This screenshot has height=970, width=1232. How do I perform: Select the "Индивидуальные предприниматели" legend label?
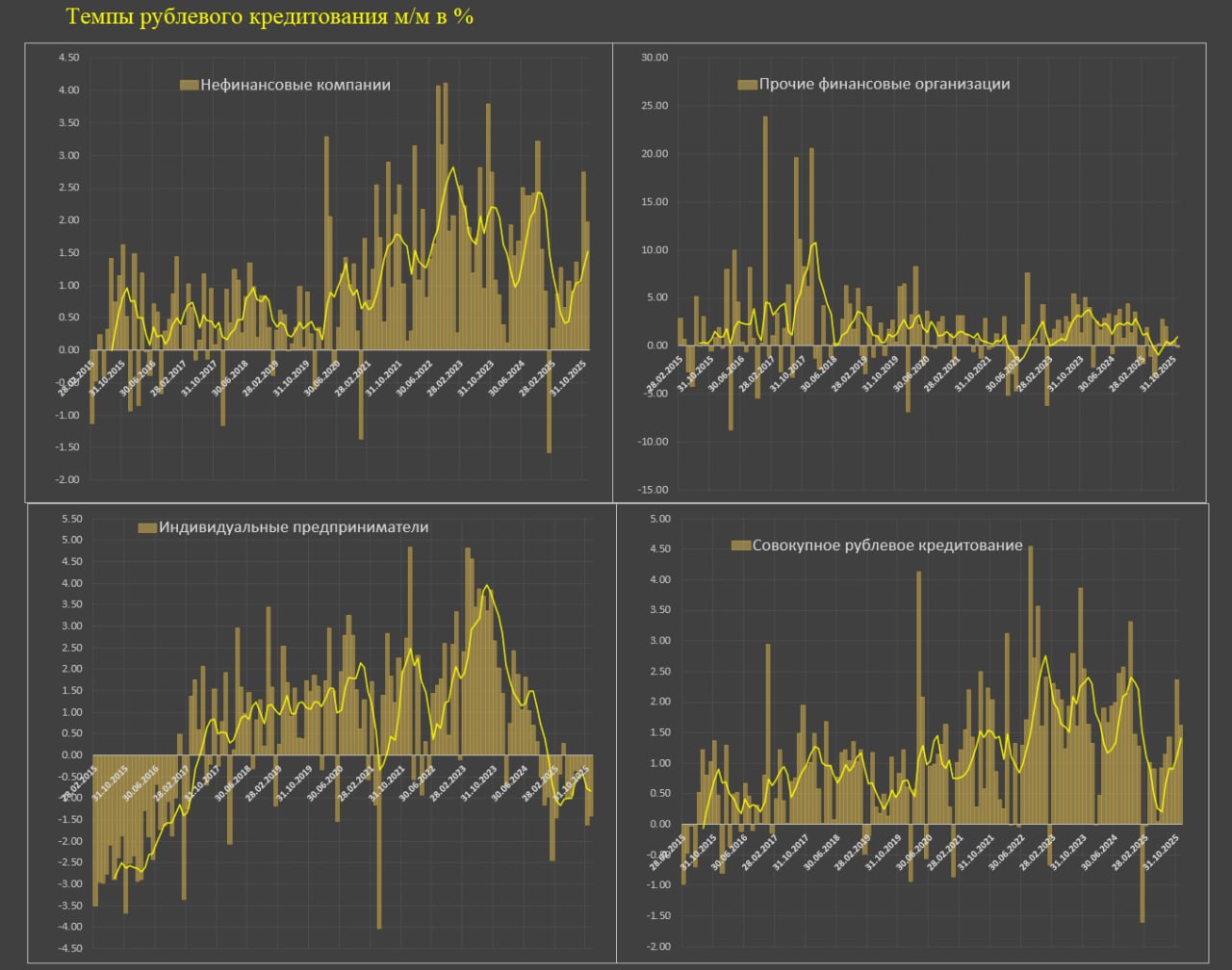(294, 527)
